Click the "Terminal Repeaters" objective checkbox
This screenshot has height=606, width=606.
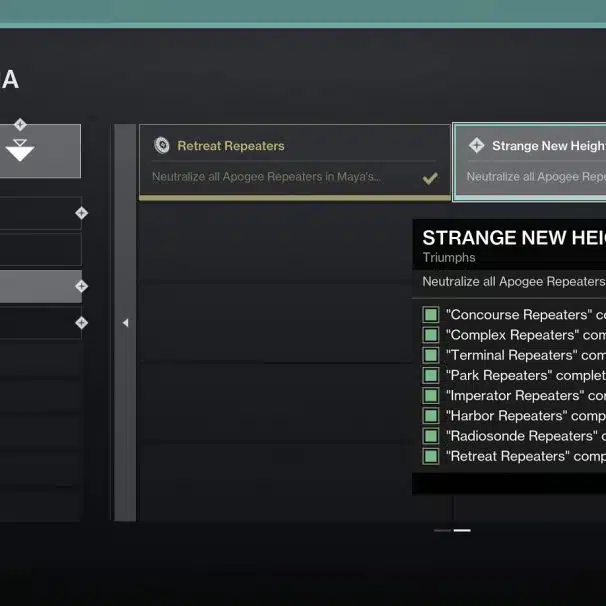tap(431, 355)
